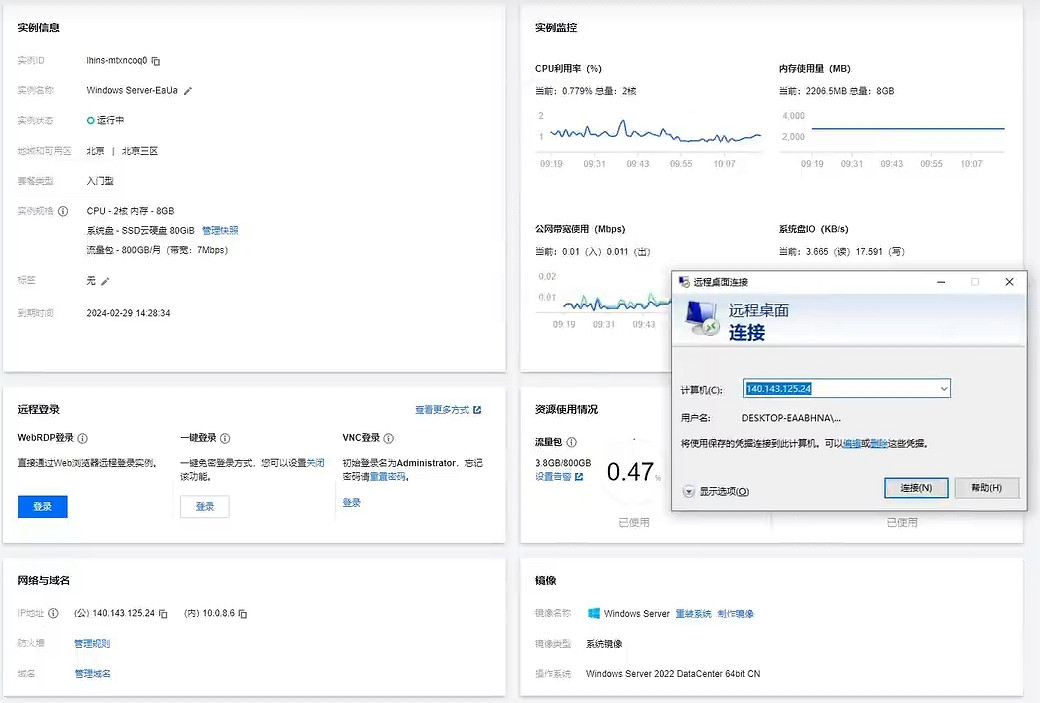
Task: Copy the public IP 140.143.125.24
Action: click(163, 613)
